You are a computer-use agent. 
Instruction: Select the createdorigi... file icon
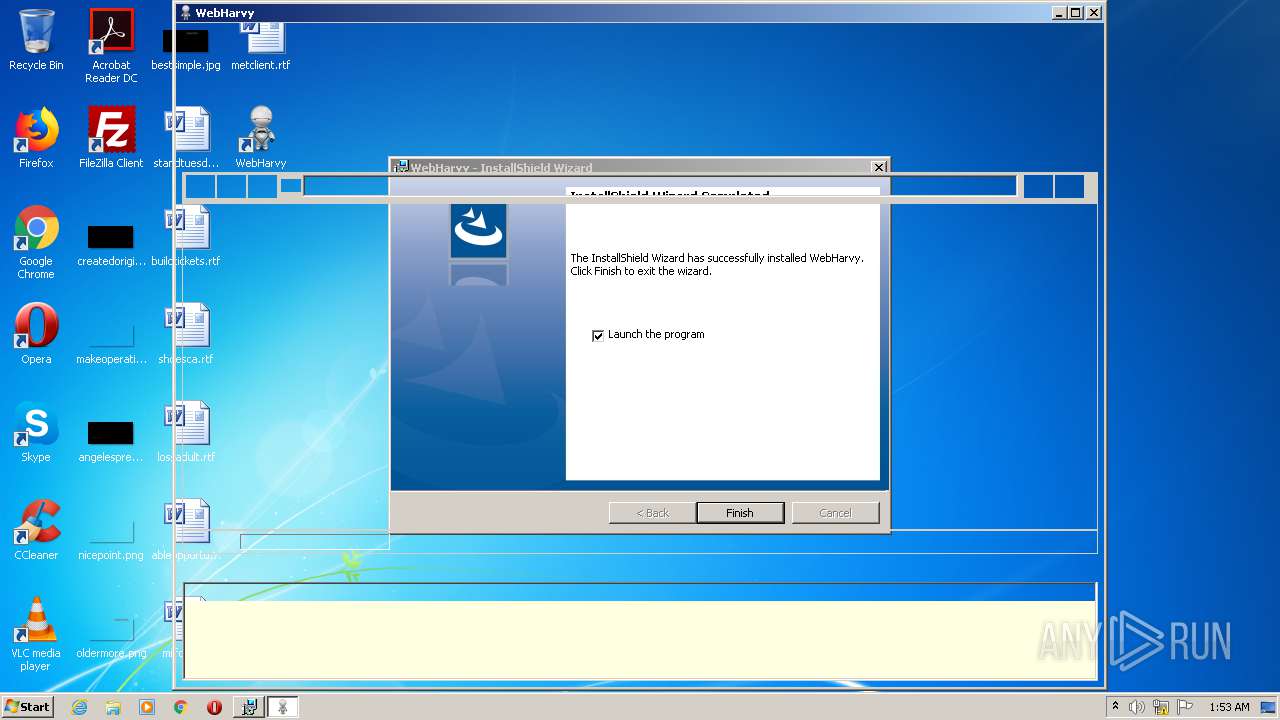coord(111,246)
